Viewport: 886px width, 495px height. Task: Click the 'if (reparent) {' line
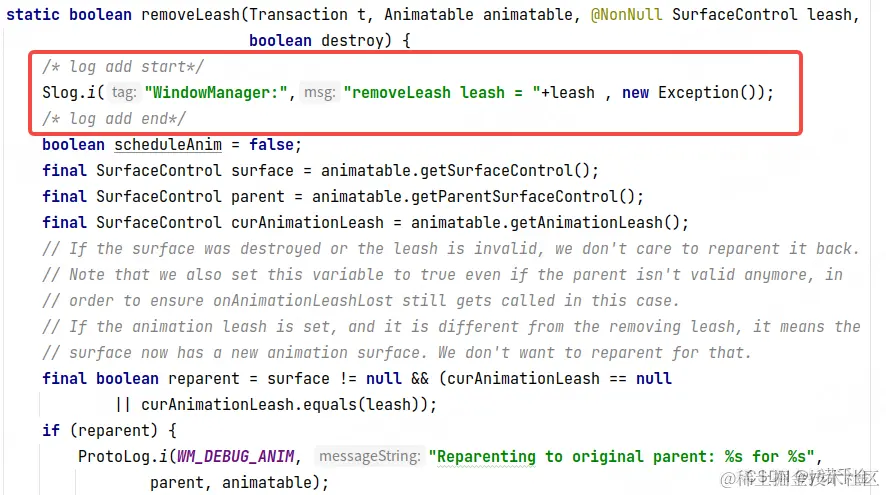pos(109,431)
